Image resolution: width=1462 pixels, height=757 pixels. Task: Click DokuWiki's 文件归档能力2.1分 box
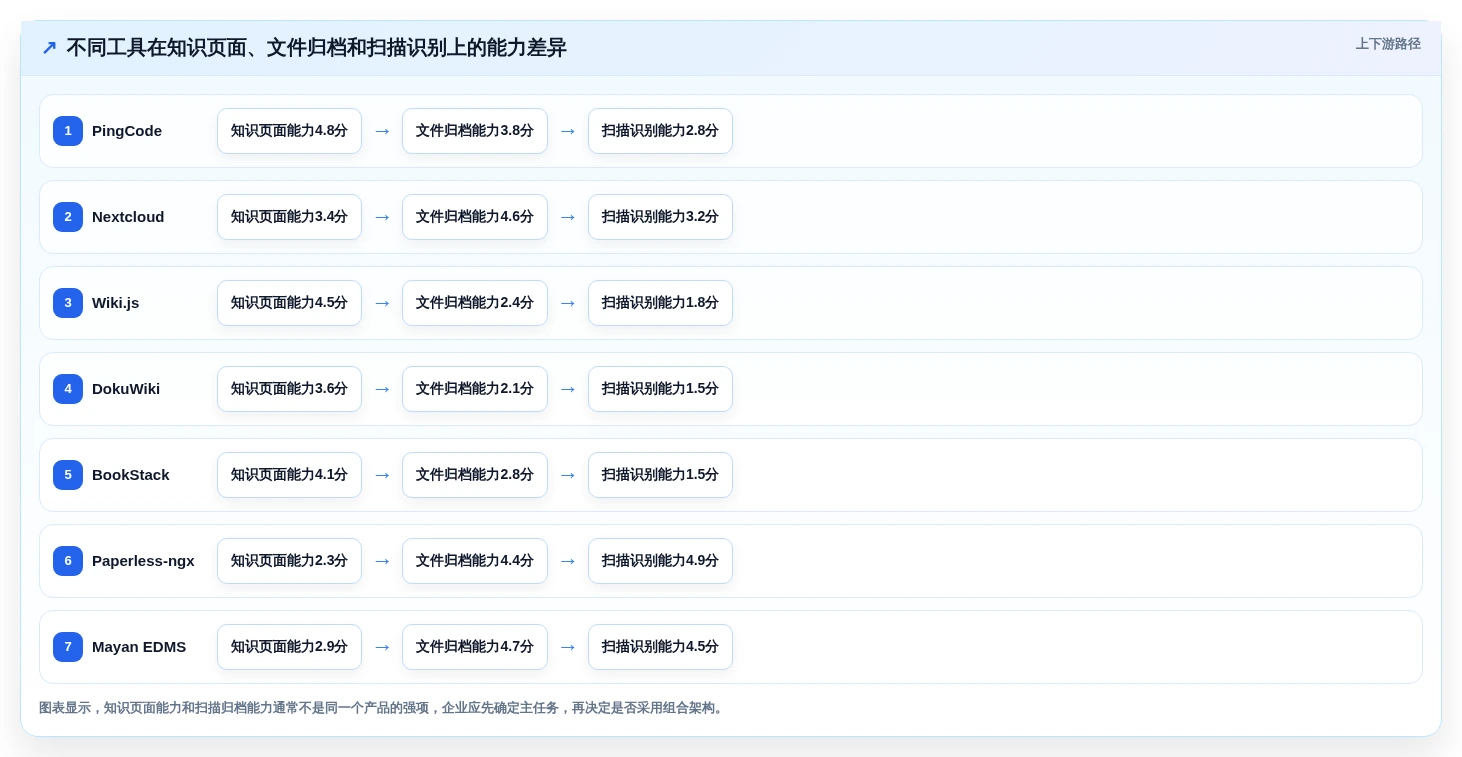click(475, 389)
